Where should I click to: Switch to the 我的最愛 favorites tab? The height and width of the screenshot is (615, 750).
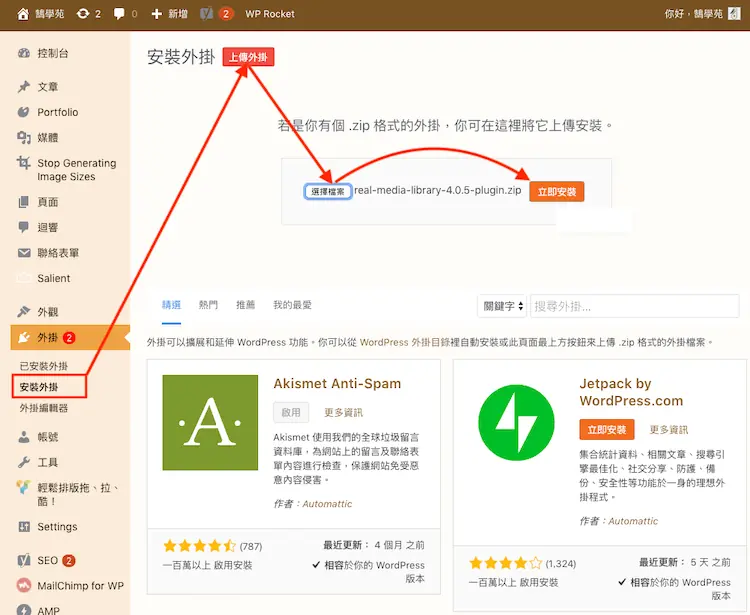click(292, 305)
